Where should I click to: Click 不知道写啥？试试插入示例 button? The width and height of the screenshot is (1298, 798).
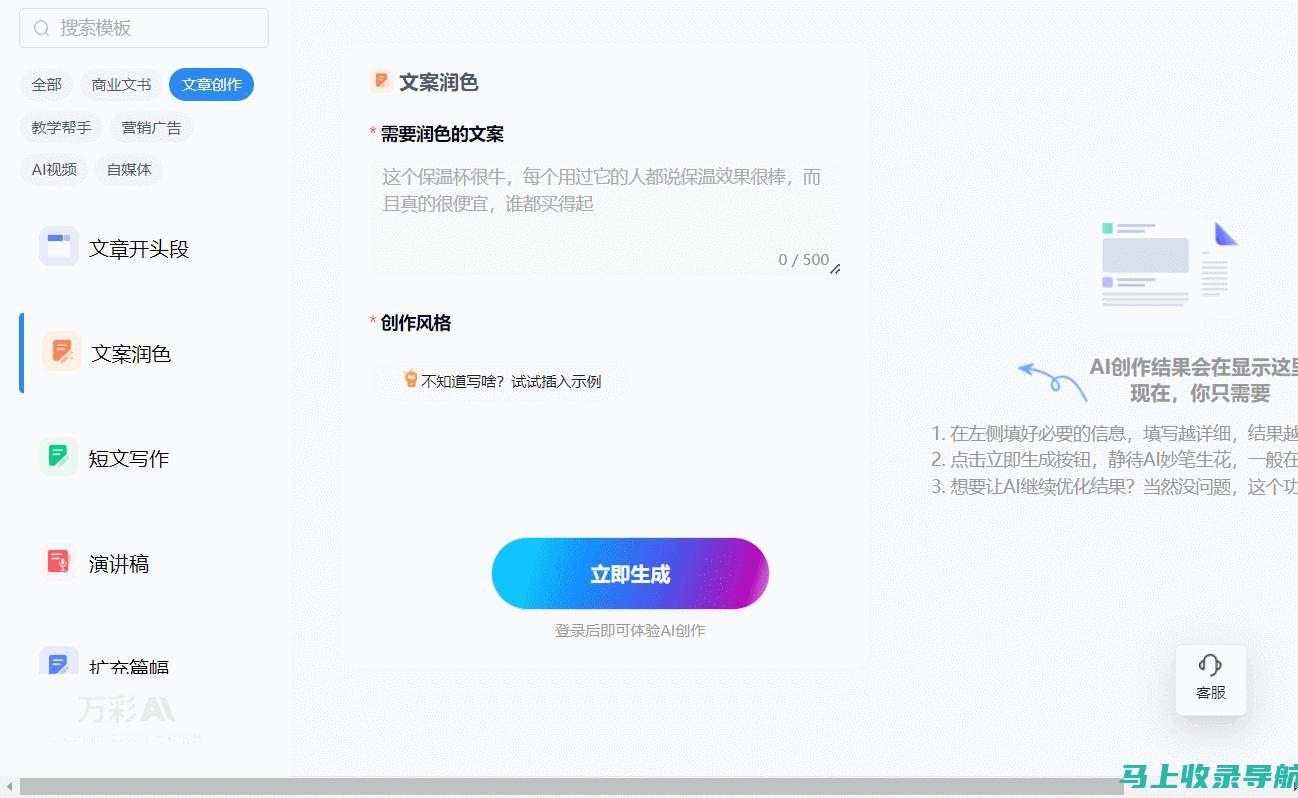coord(501,381)
